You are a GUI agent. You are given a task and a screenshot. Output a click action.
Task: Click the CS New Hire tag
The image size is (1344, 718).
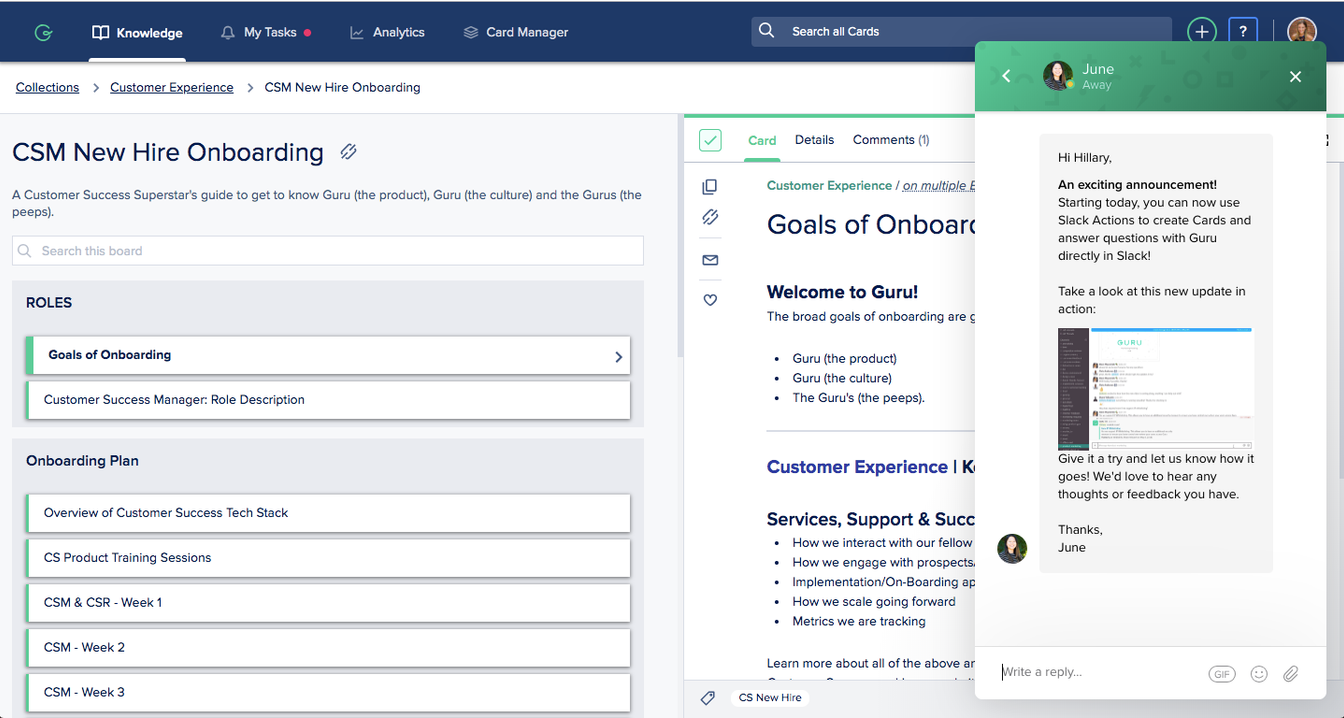[x=770, y=698]
